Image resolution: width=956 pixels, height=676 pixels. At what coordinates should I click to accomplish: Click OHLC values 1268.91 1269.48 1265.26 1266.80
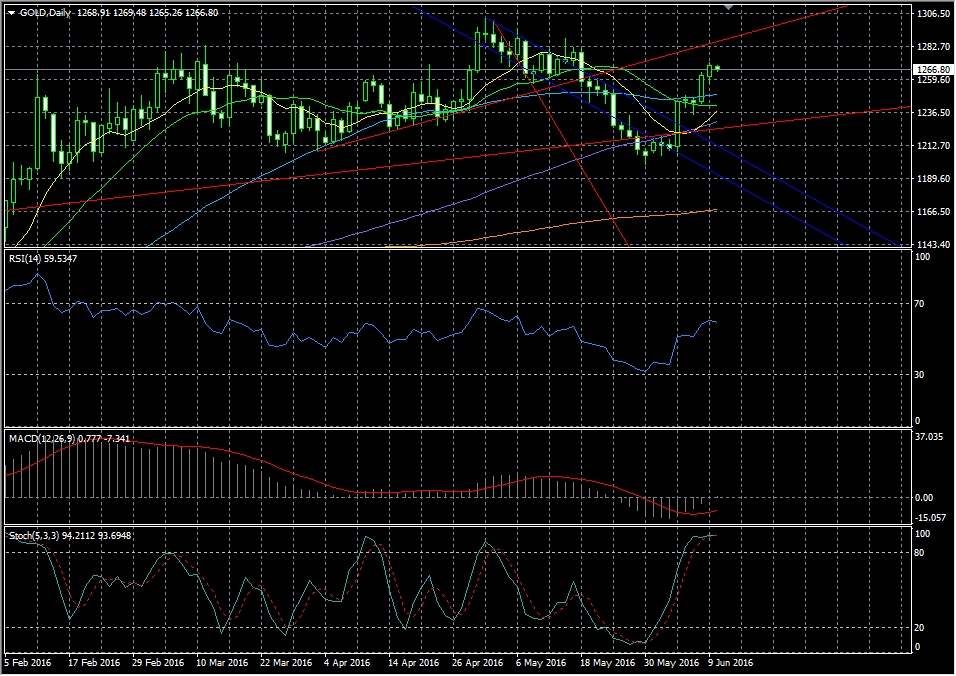(148, 13)
